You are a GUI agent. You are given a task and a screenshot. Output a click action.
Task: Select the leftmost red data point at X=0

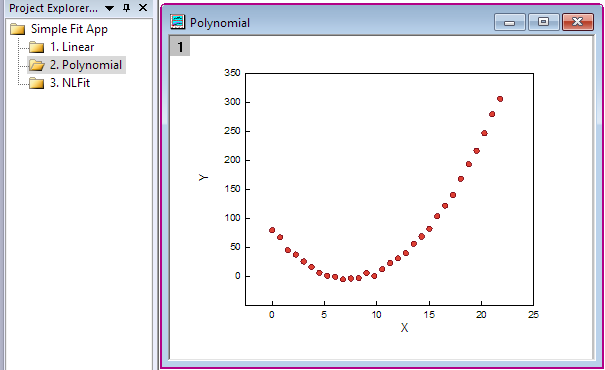click(x=272, y=230)
